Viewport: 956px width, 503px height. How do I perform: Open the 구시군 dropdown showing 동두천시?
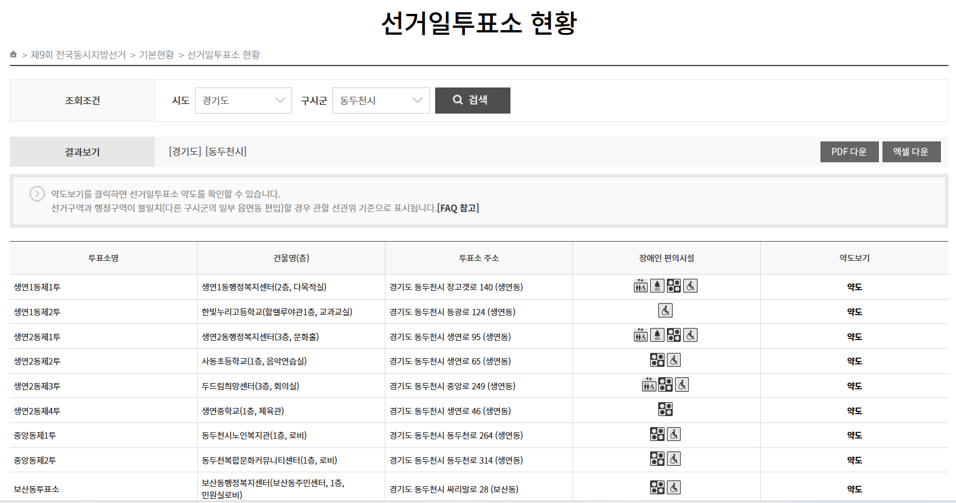click(x=380, y=101)
